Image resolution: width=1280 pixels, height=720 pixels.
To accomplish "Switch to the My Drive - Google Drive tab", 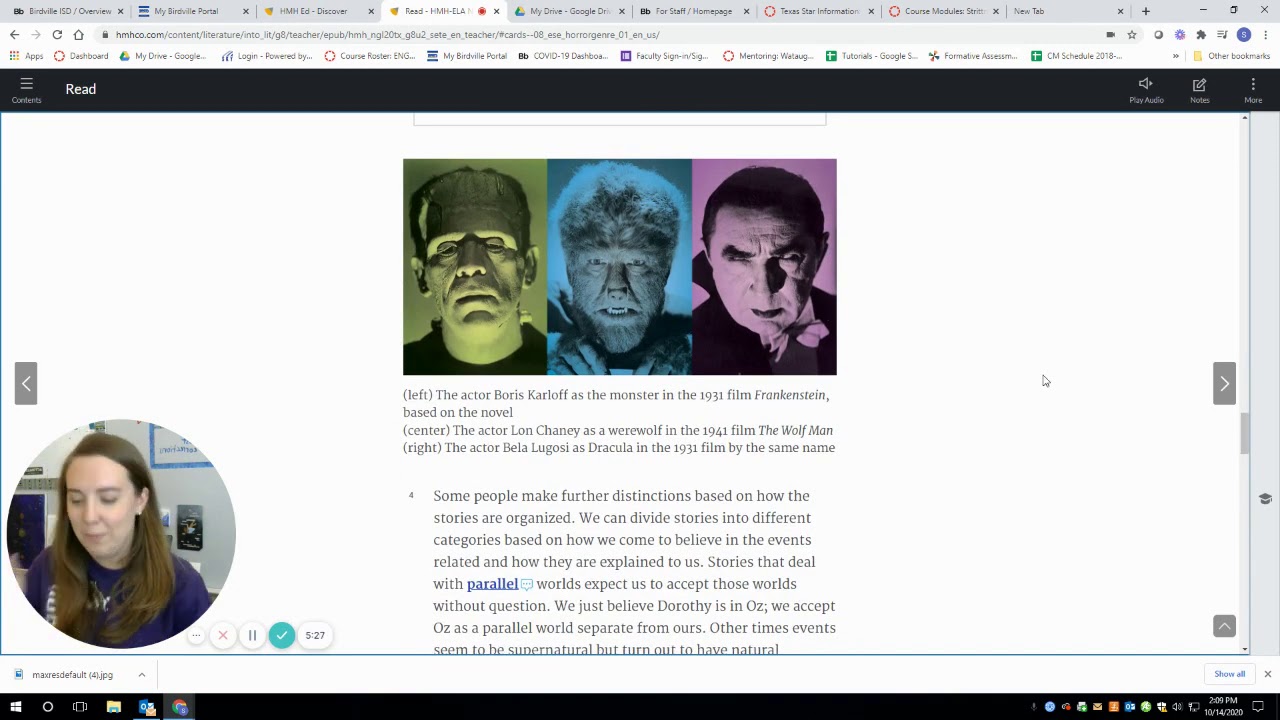I will click(x=567, y=11).
